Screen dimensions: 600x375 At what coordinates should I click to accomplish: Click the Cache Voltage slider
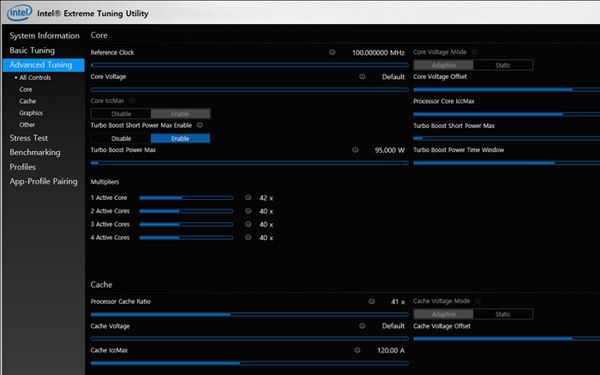(249, 339)
